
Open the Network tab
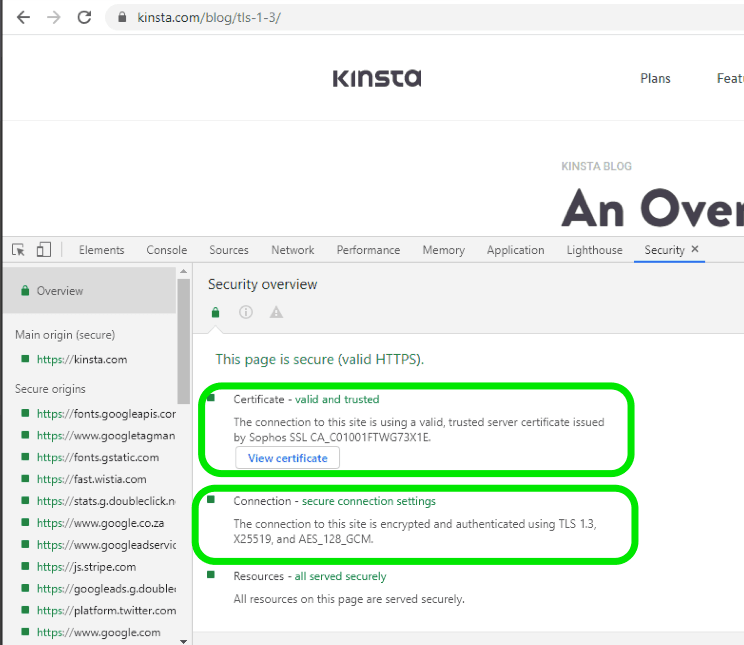click(293, 250)
